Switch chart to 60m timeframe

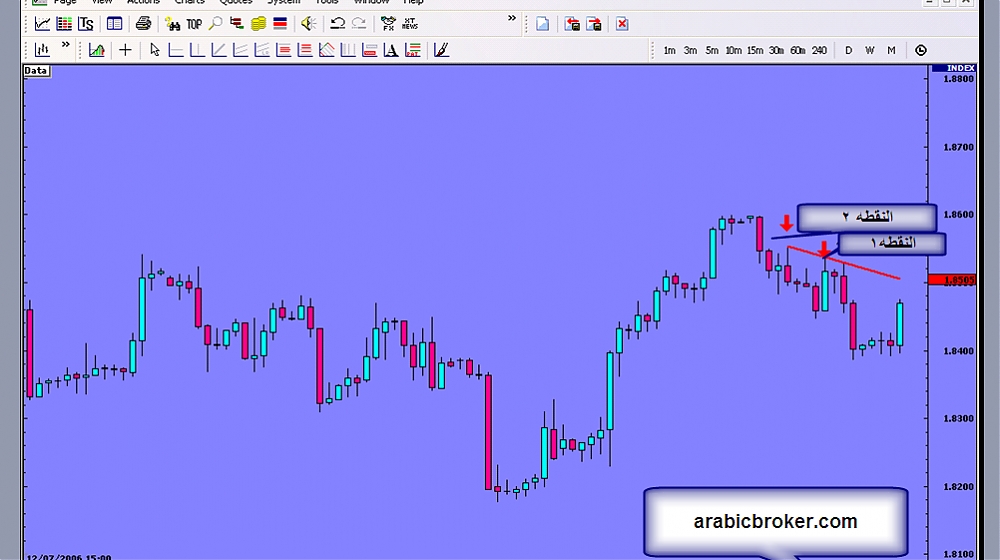tap(798, 50)
